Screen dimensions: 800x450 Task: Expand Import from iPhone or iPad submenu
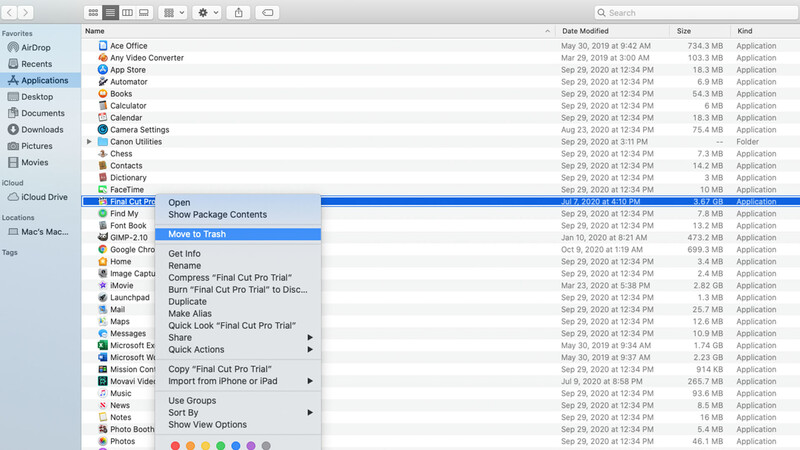238,381
